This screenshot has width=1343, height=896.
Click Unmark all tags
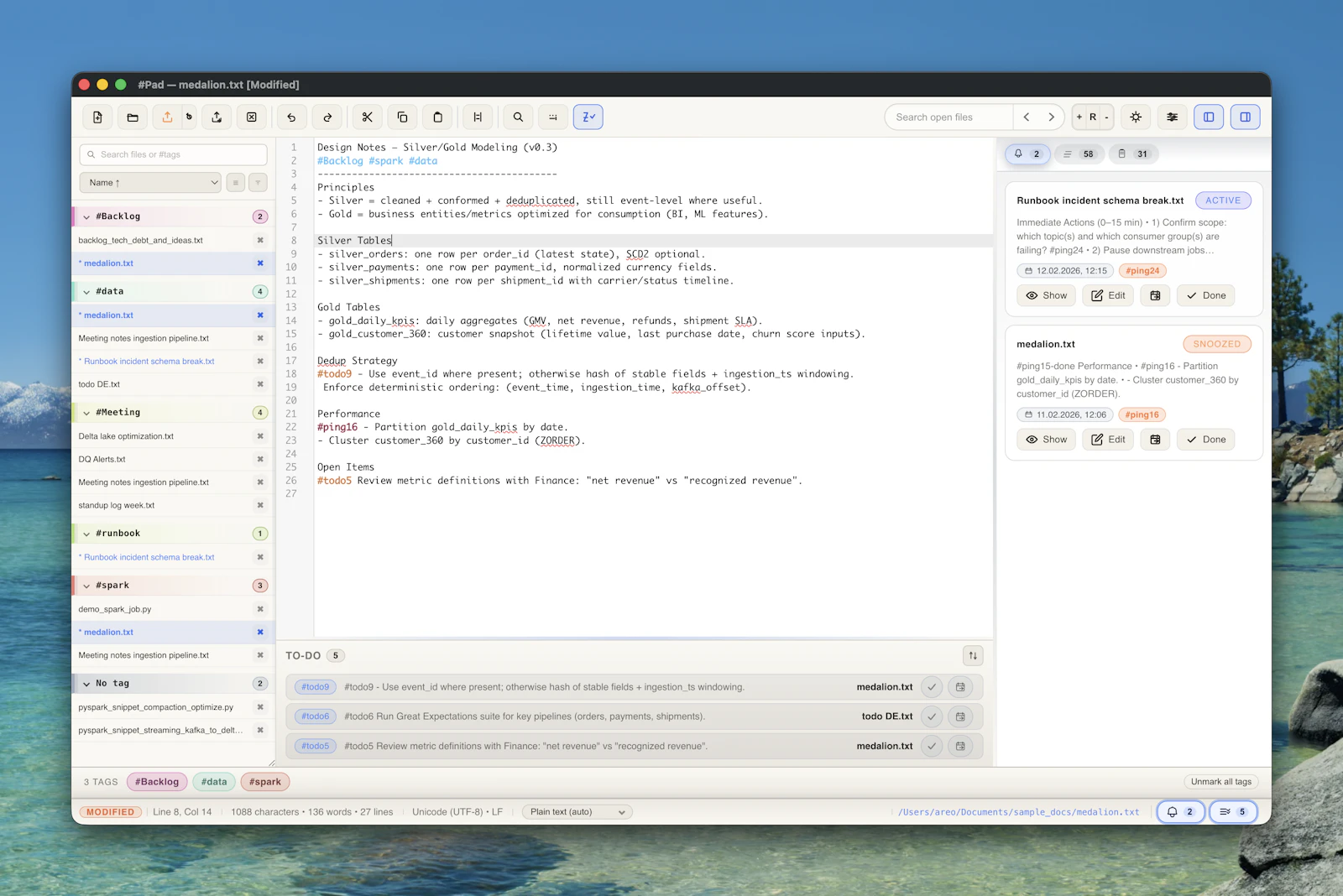click(1220, 782)
